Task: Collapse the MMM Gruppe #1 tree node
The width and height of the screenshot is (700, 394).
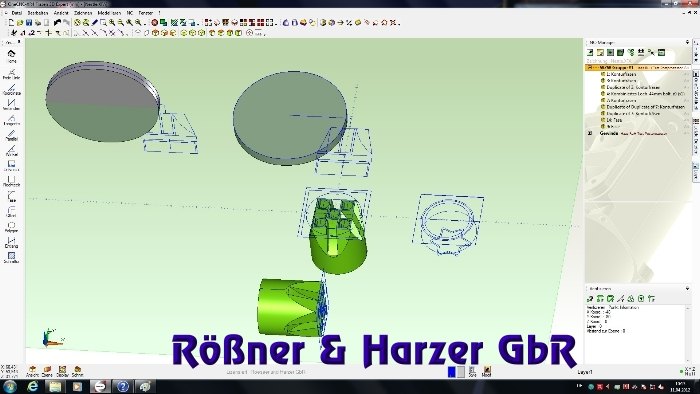Action: [590, 67]
